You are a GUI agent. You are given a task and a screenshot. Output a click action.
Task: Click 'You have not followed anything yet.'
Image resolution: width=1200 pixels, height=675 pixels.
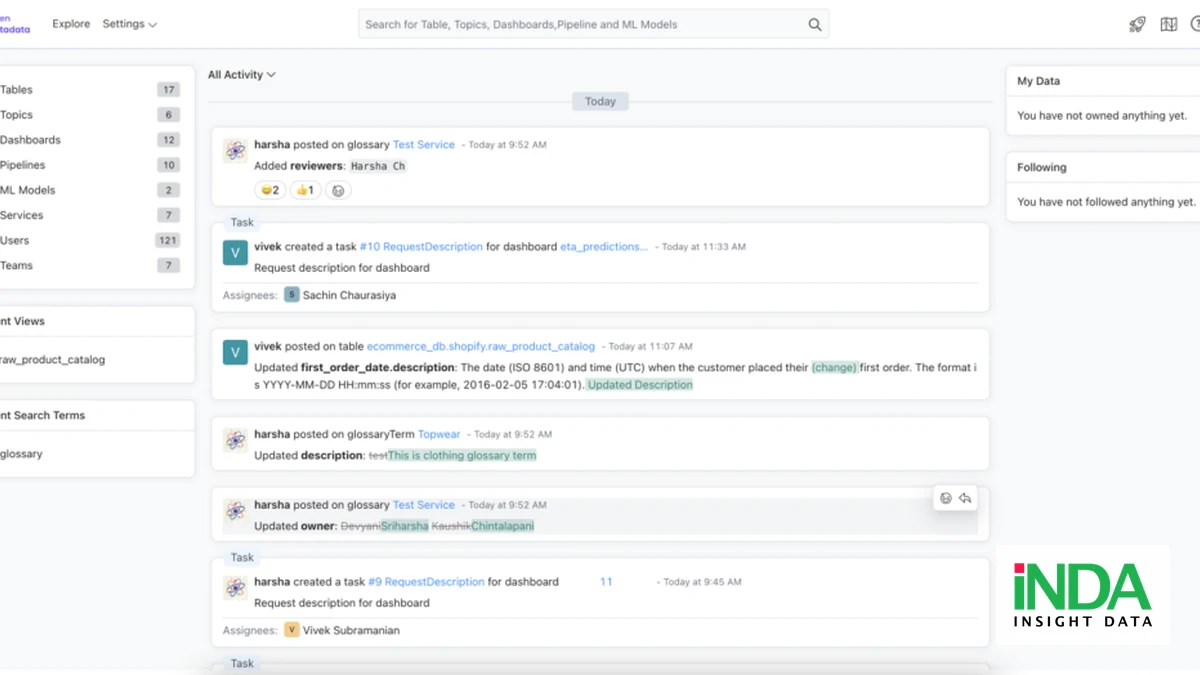click(x=1106, y=202)
